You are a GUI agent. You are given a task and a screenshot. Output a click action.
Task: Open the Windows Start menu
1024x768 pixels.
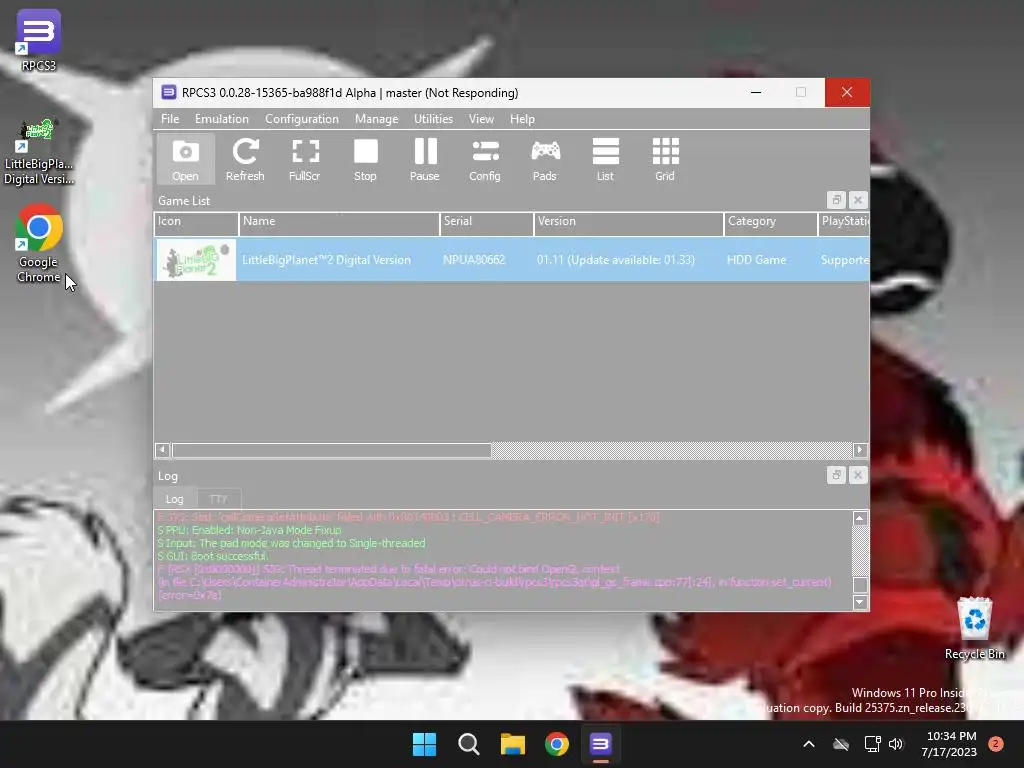(424, 744)
